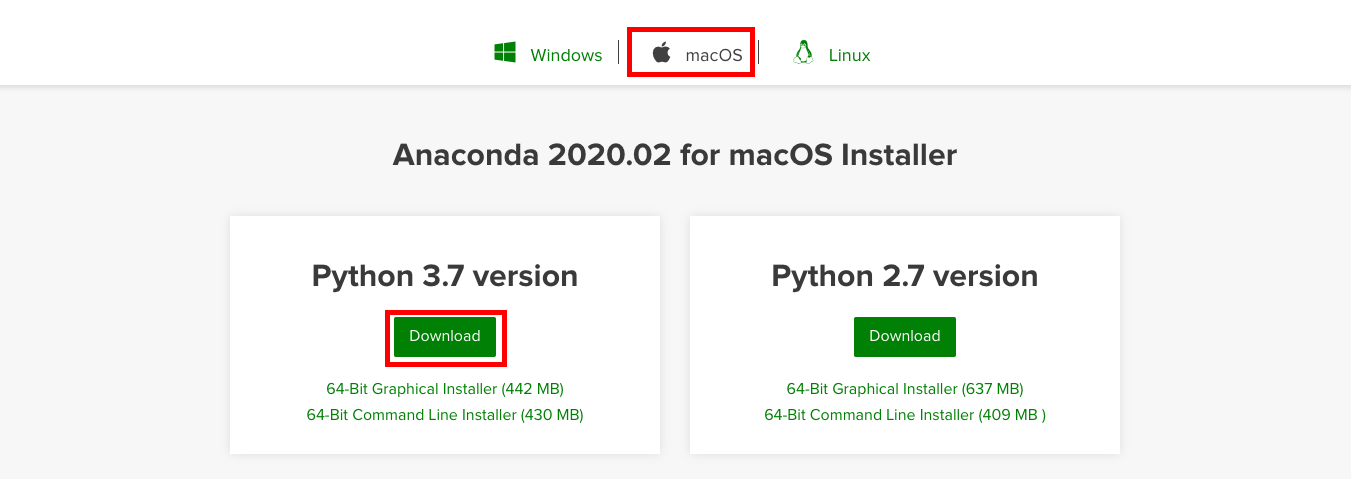Download the Python 3.7 version
The image size is (1351, 479).
(445, 336)
